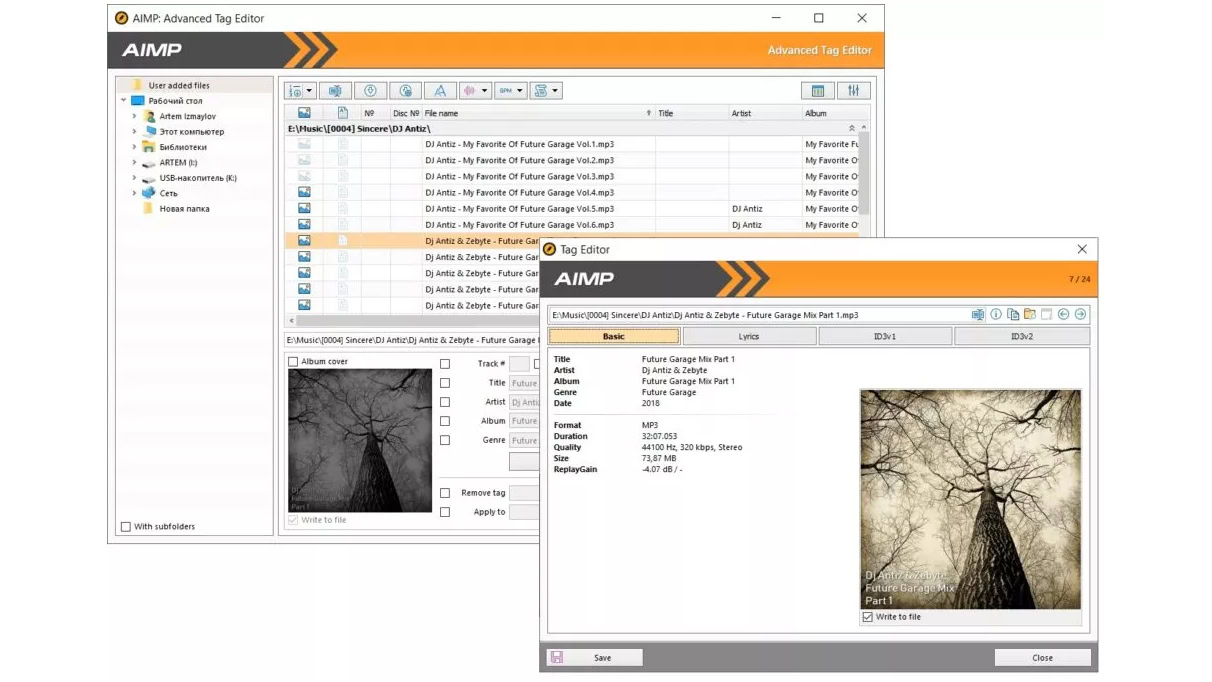
Task: Click the open-folder icon in Tag Editor
Action: [x=1030, y=315]
